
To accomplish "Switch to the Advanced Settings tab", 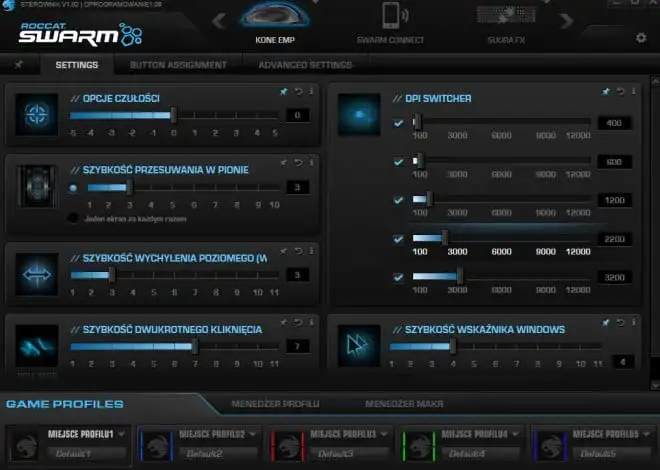I will [306, 65].
